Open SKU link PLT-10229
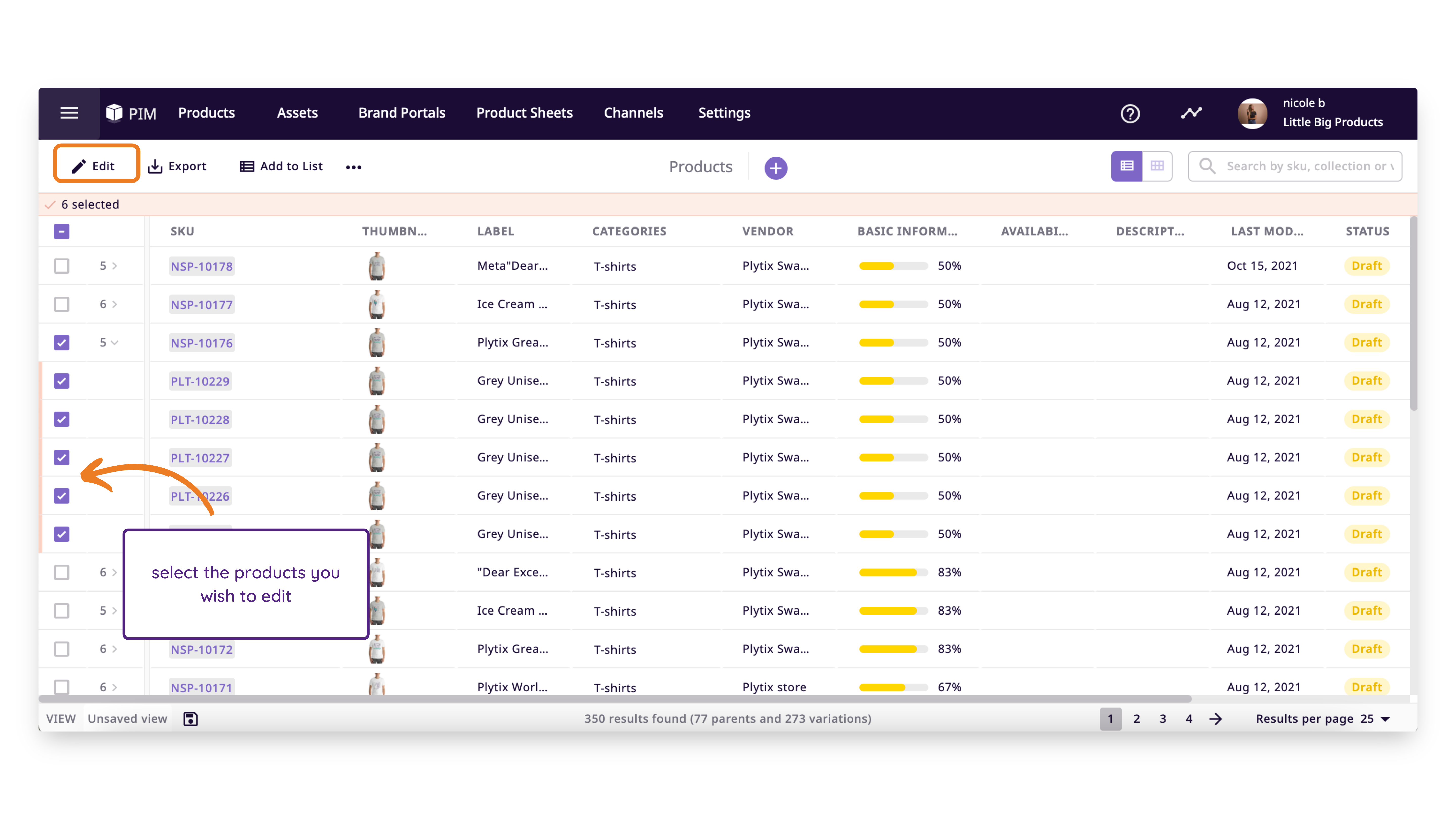This screenshot has width=1456, height=819. tap(200, 381)
